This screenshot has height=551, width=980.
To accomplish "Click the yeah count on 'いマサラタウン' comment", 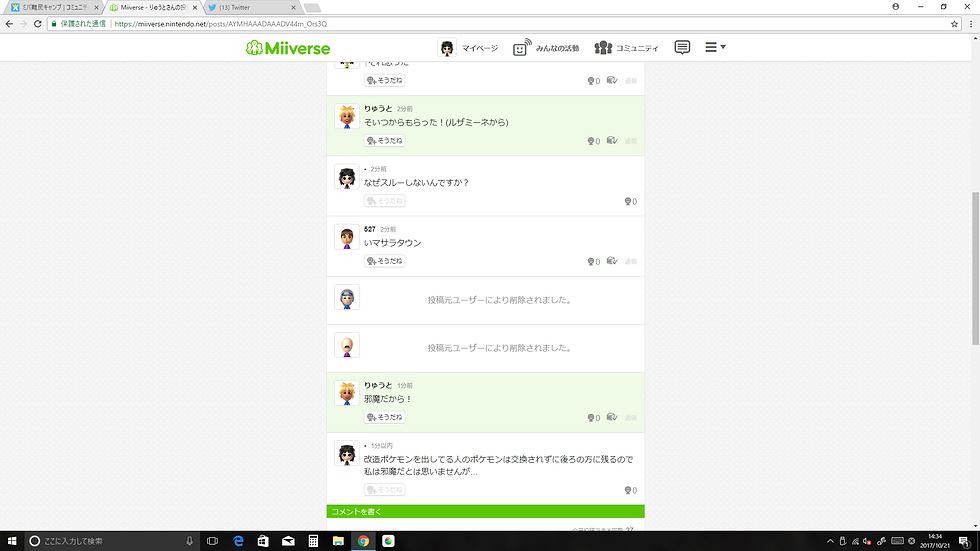I will pyautogui.click(x=593, y=262).
